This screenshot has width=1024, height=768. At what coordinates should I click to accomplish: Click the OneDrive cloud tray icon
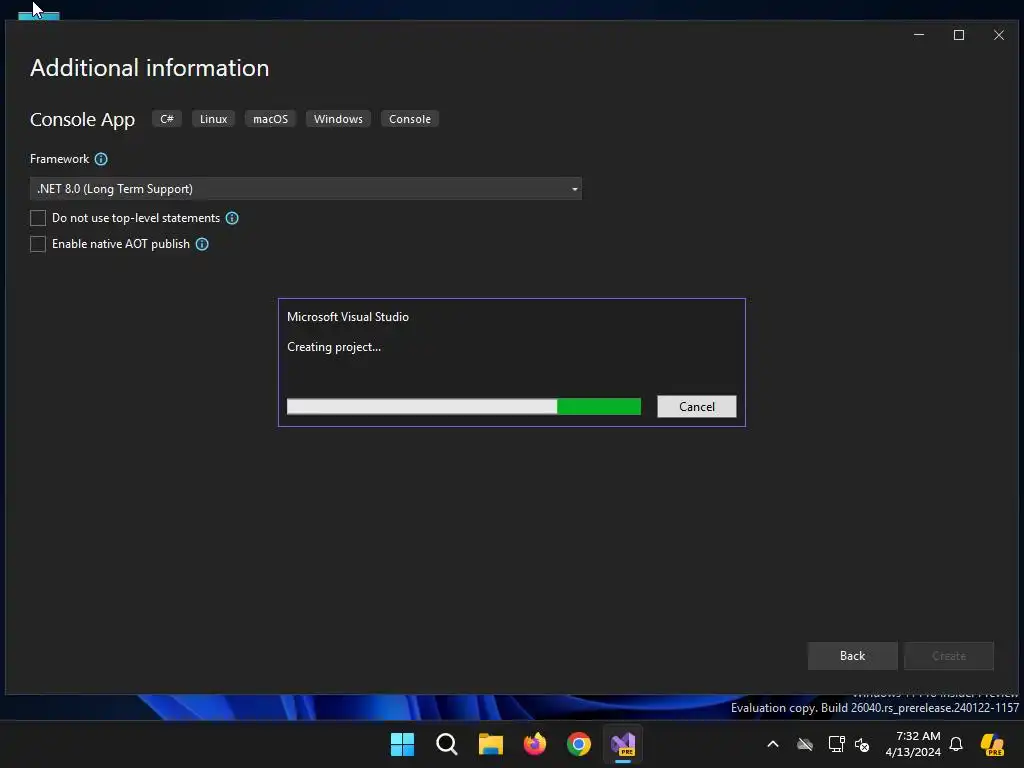pyautogui.click(x=805, y=744)
